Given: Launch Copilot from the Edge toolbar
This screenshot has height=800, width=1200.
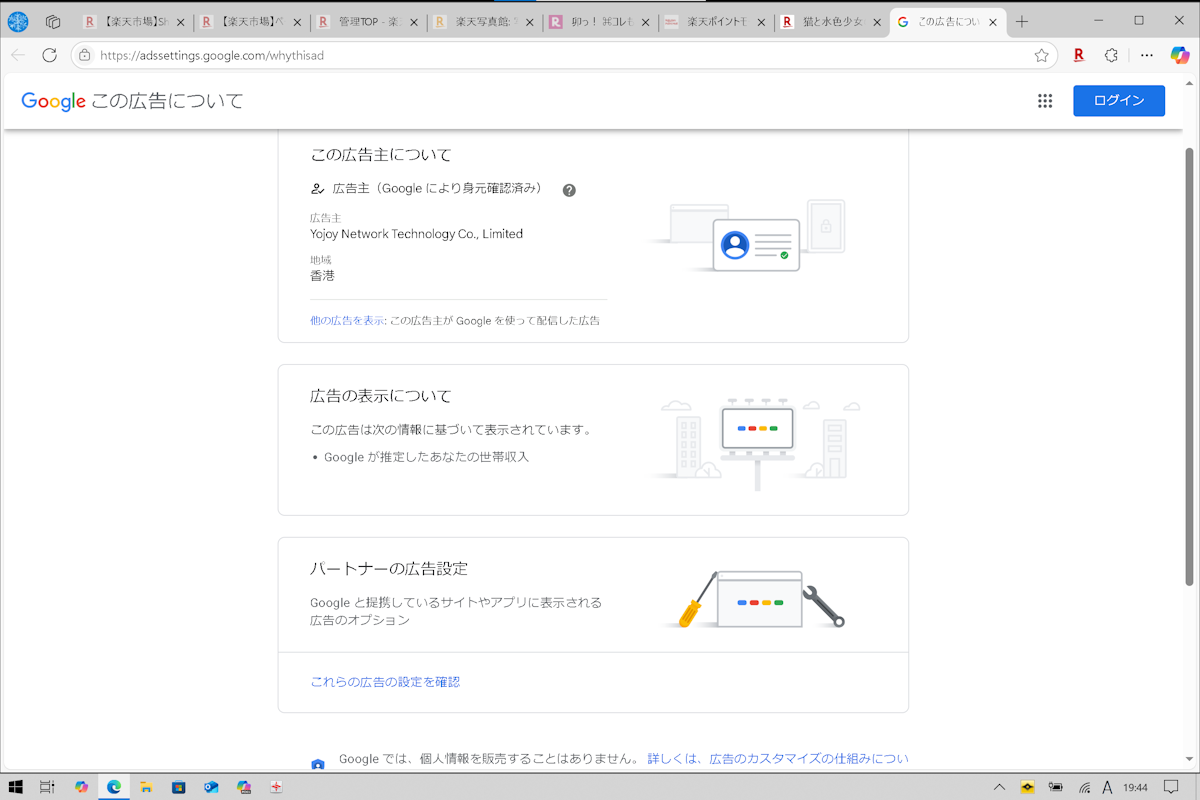Looking at the screenshot, I should [x=1180, y=56].
